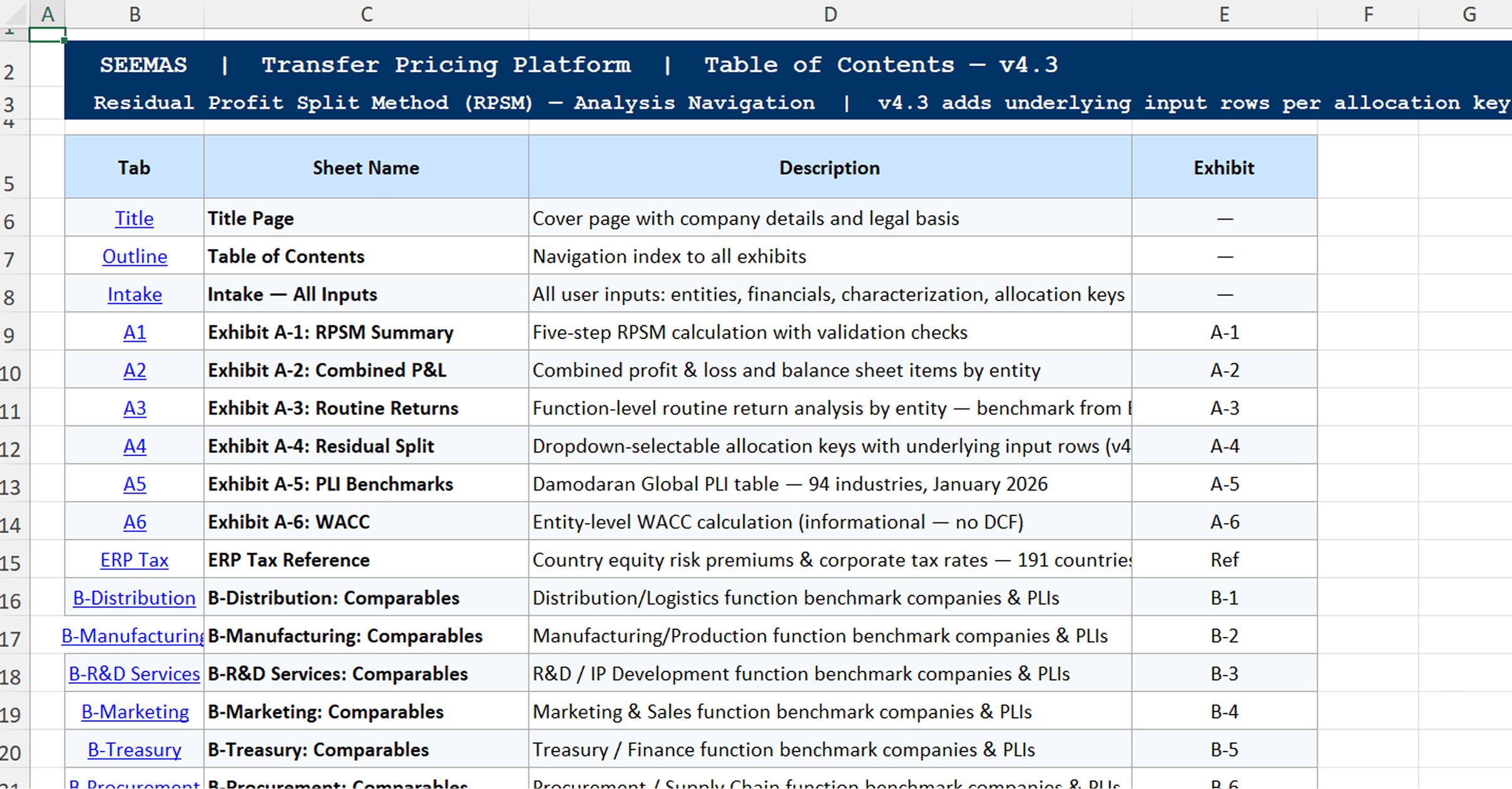This screenshot has width=1512, height=789.
Task: Select the 'Title Page' cell
Action: 366,218
